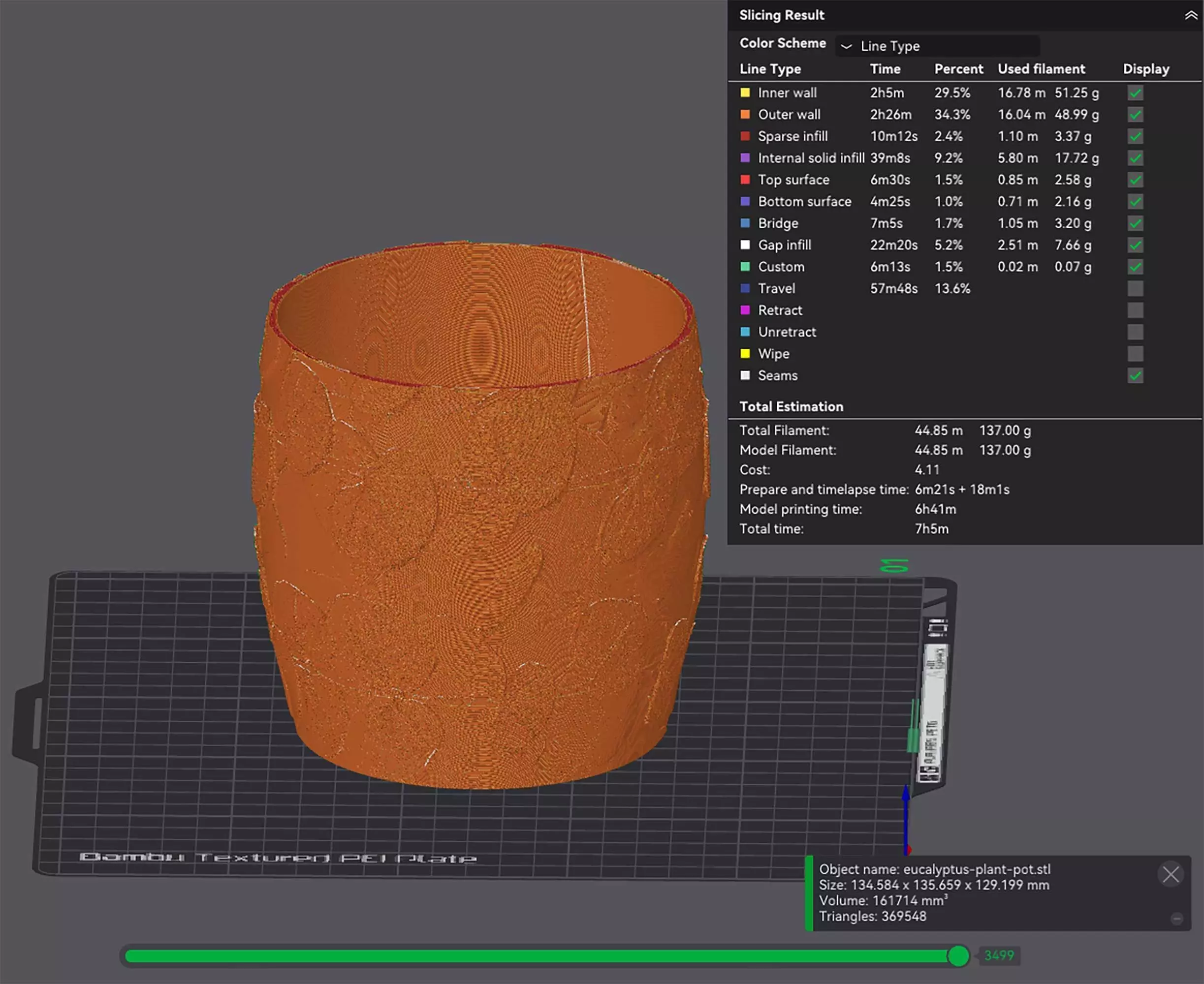The width and height of the screenshot is (1204, 984).
Task: Click the Total Estimation heading
Action: (791, 406)
